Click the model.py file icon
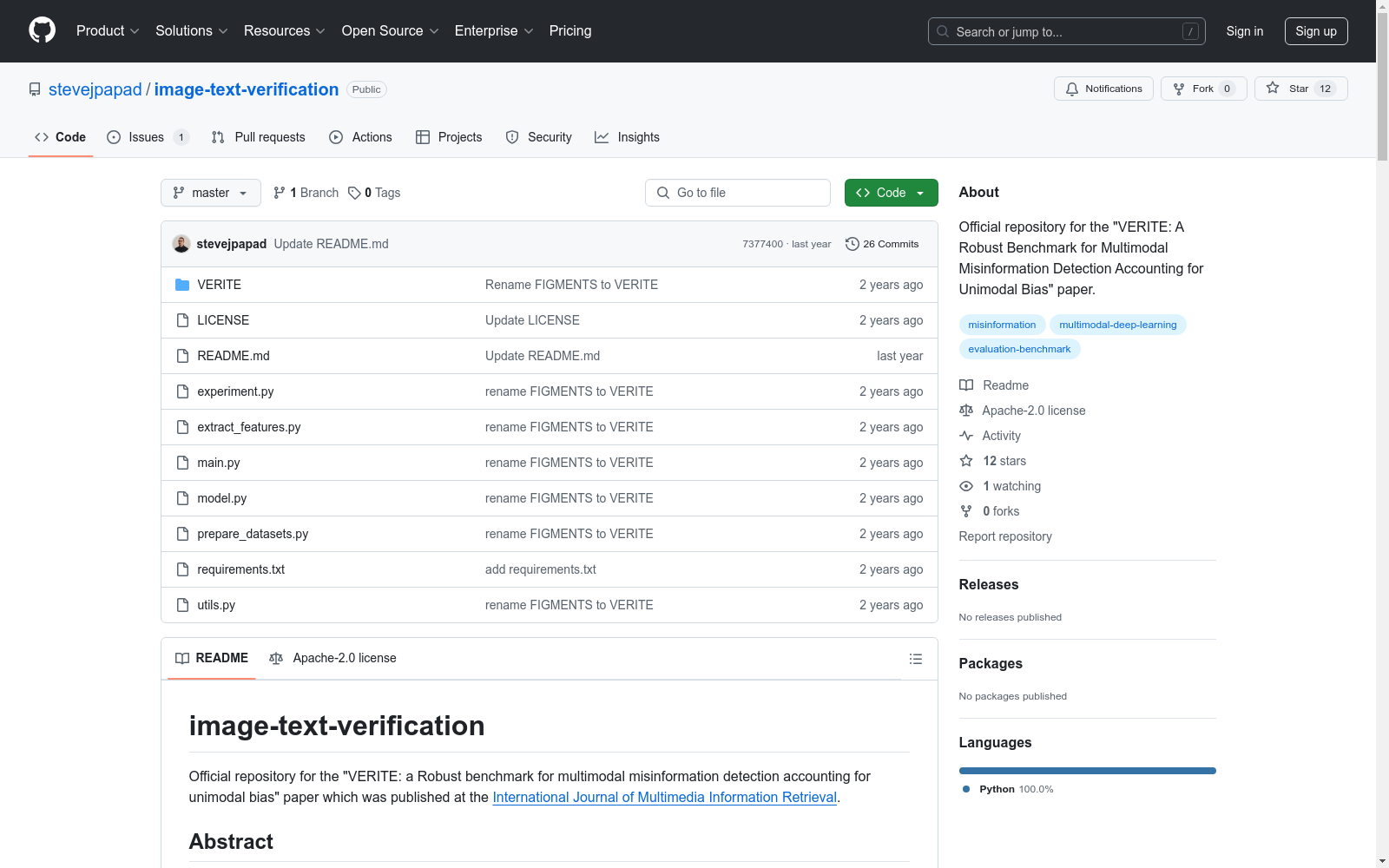 pos(182,498)
